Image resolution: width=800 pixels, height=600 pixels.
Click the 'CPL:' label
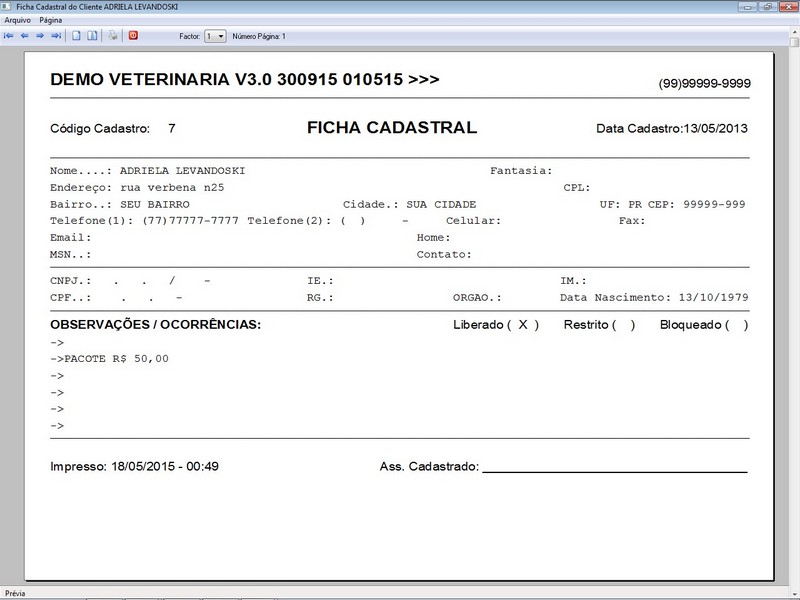point(577,187)
